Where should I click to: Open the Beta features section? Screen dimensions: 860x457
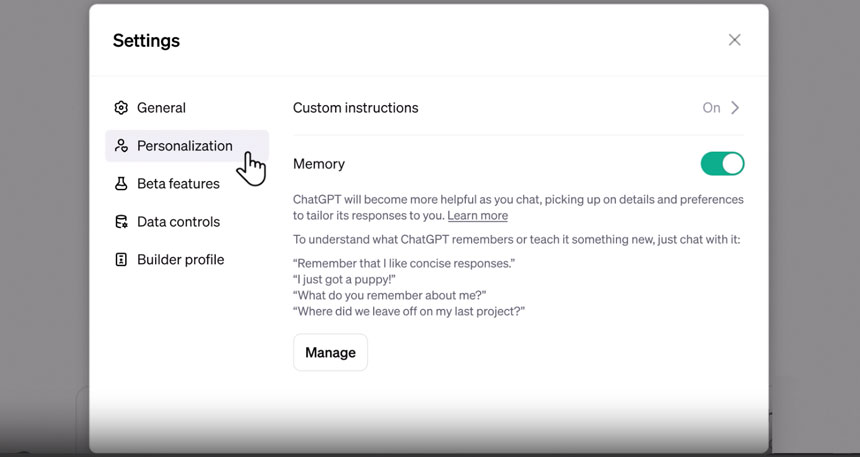pos(178,184)
